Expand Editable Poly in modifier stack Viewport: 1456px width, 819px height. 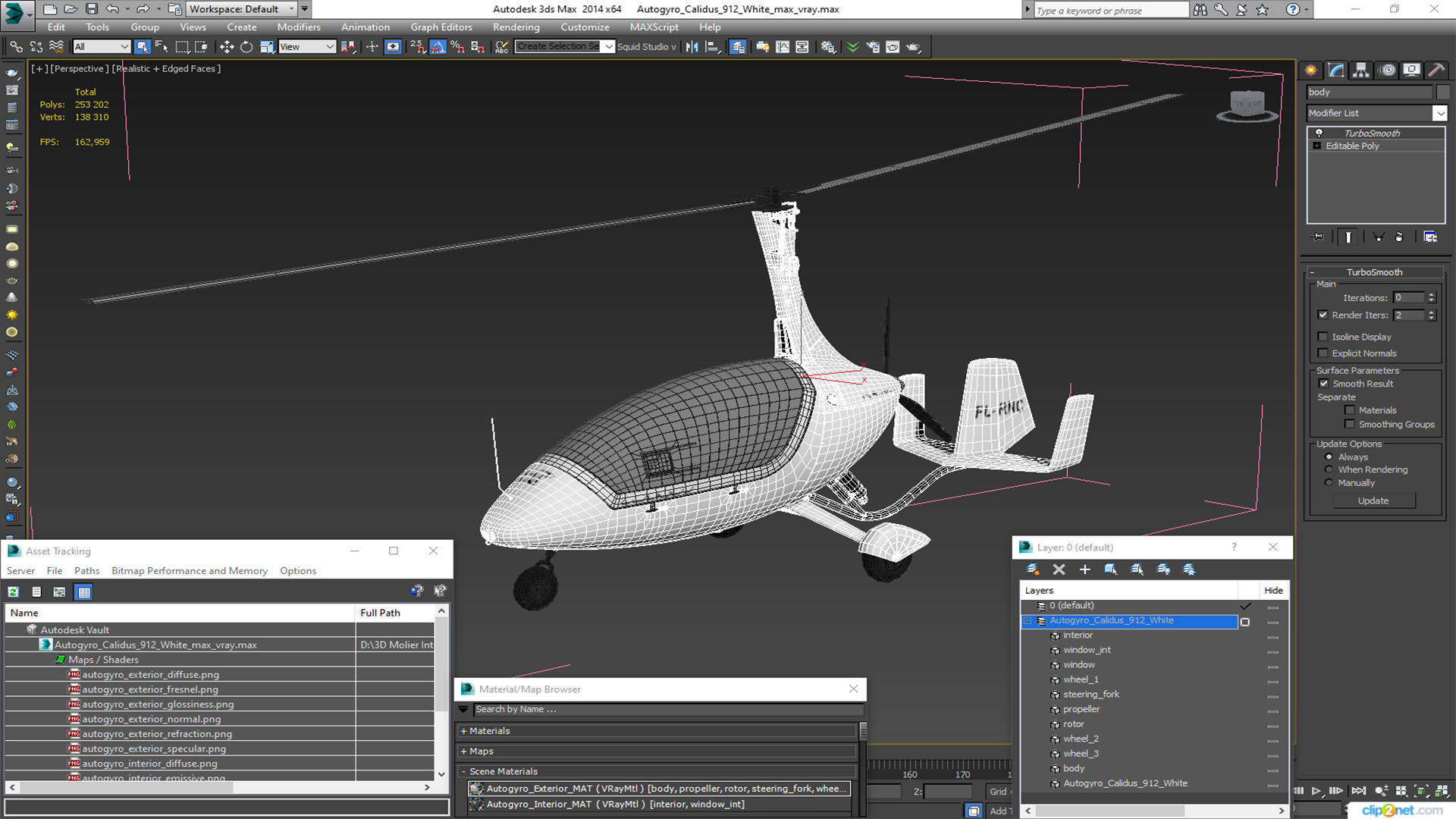(x=1317, y=146)
